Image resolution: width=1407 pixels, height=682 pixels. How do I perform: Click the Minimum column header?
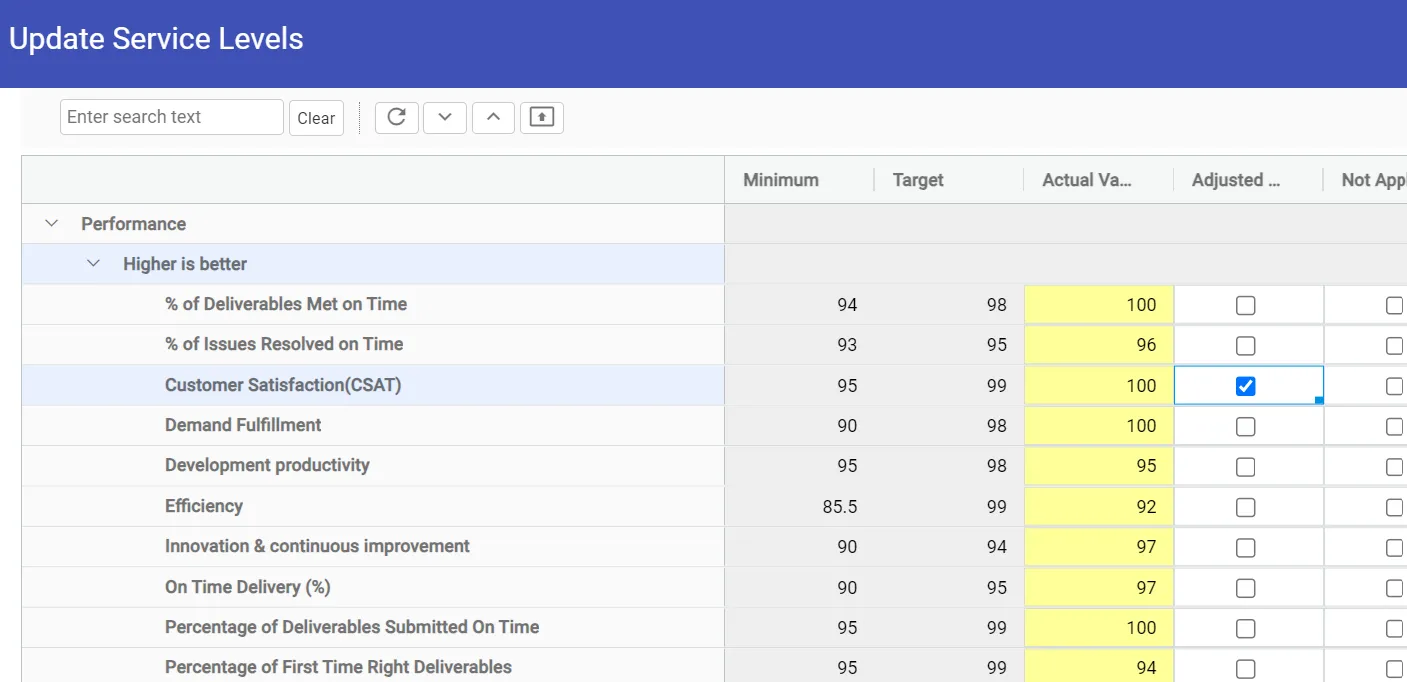781,180
